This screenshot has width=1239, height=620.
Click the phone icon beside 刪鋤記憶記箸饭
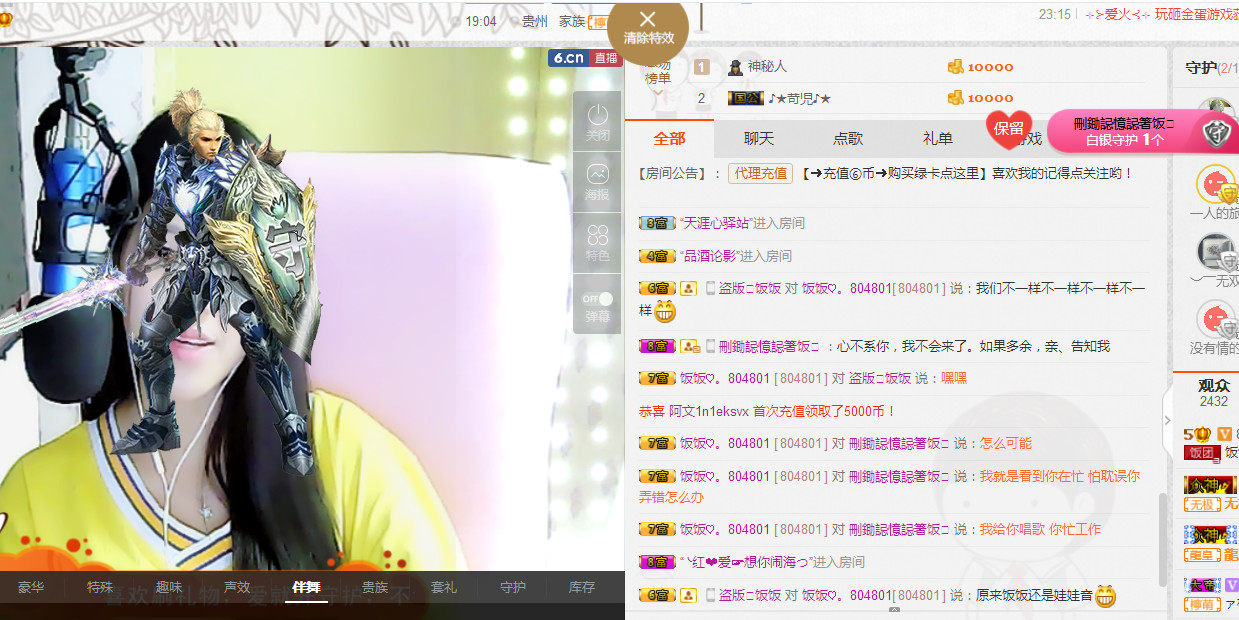point(710,346)
